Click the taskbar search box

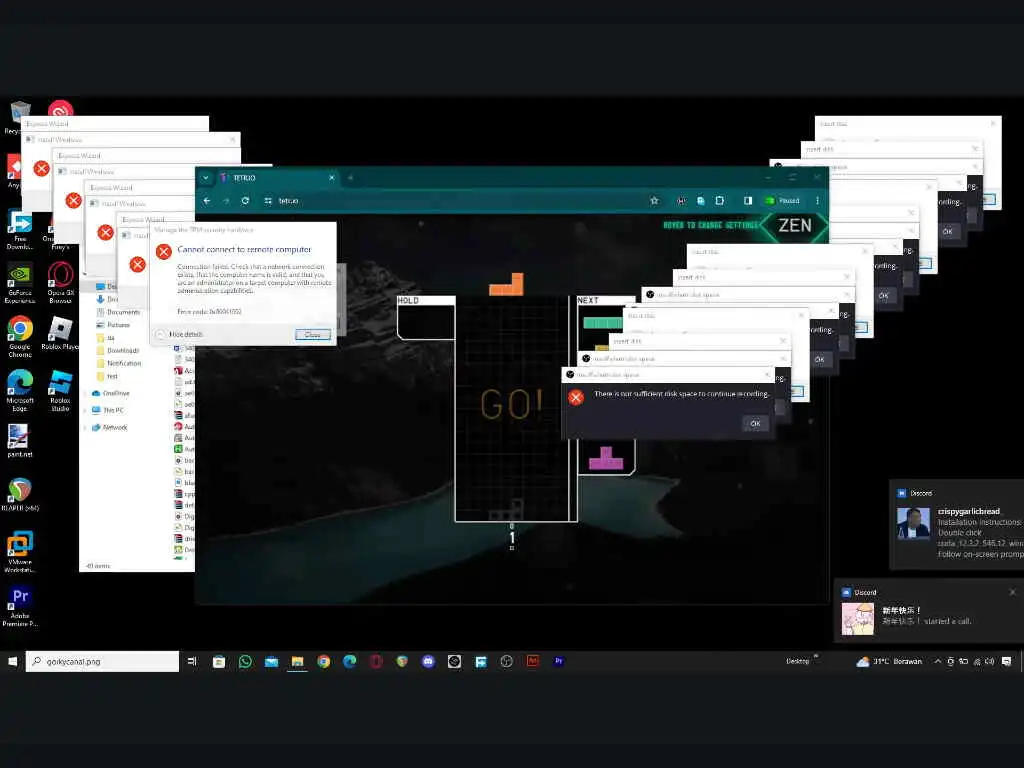pos(103,662)
